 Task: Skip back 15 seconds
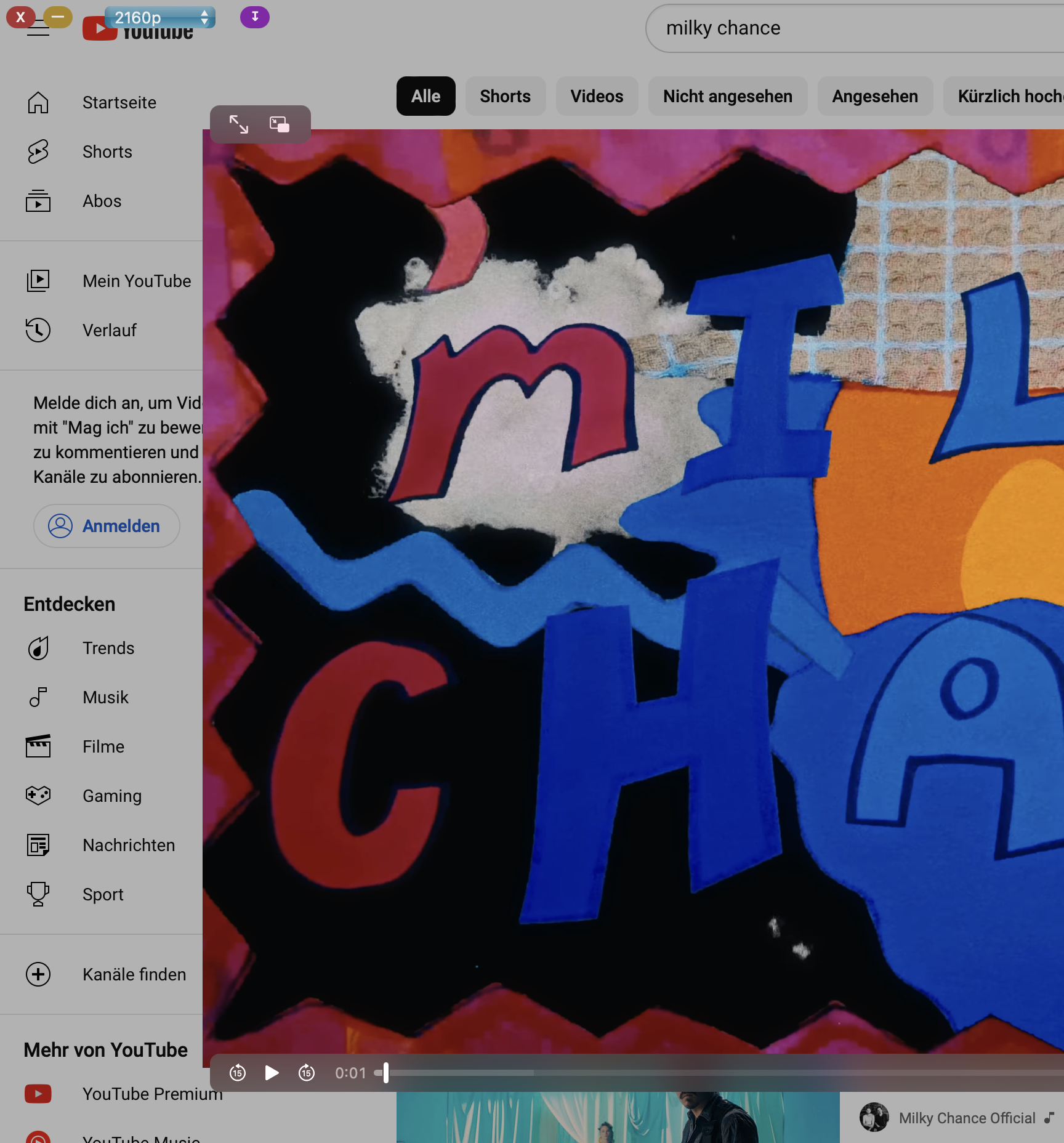click(x=238, y=1073)
